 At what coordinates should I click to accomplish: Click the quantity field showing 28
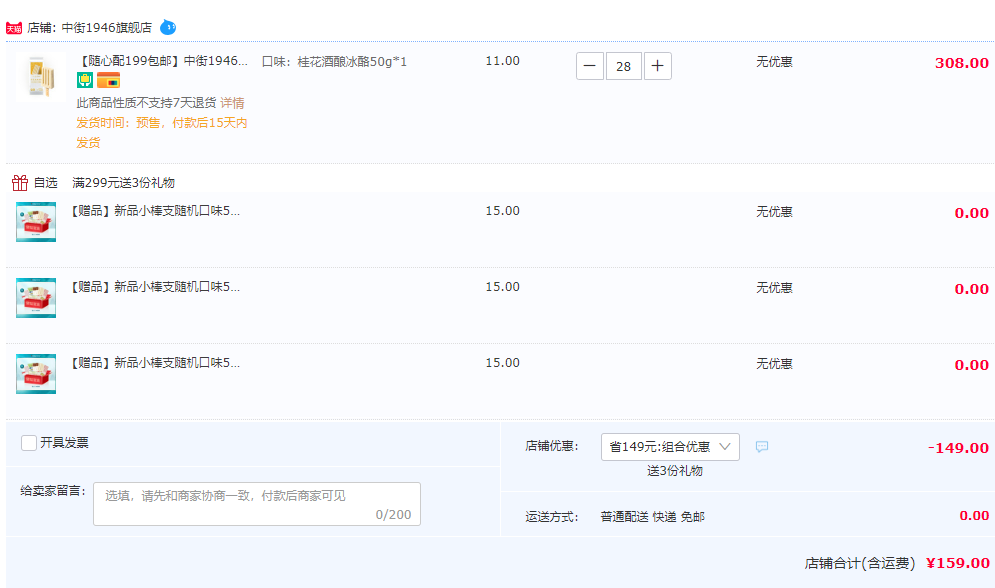pos(624,66)
